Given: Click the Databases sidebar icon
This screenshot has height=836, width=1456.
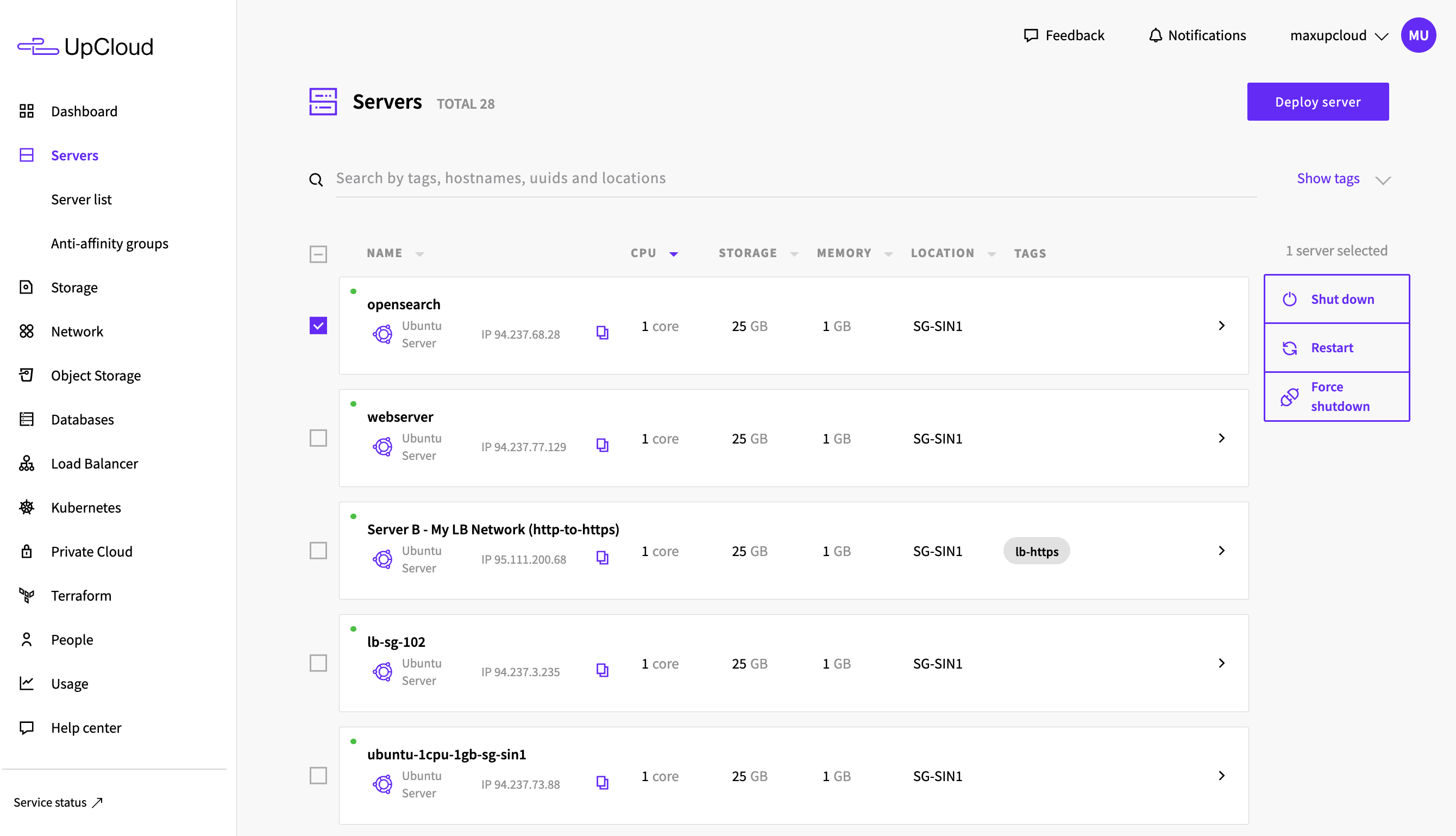Looking at the screenshot, I should (27, 419).
